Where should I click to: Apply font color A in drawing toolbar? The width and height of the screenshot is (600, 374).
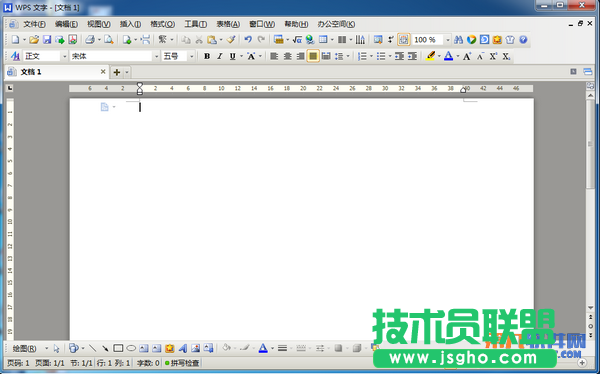[263, 348]
